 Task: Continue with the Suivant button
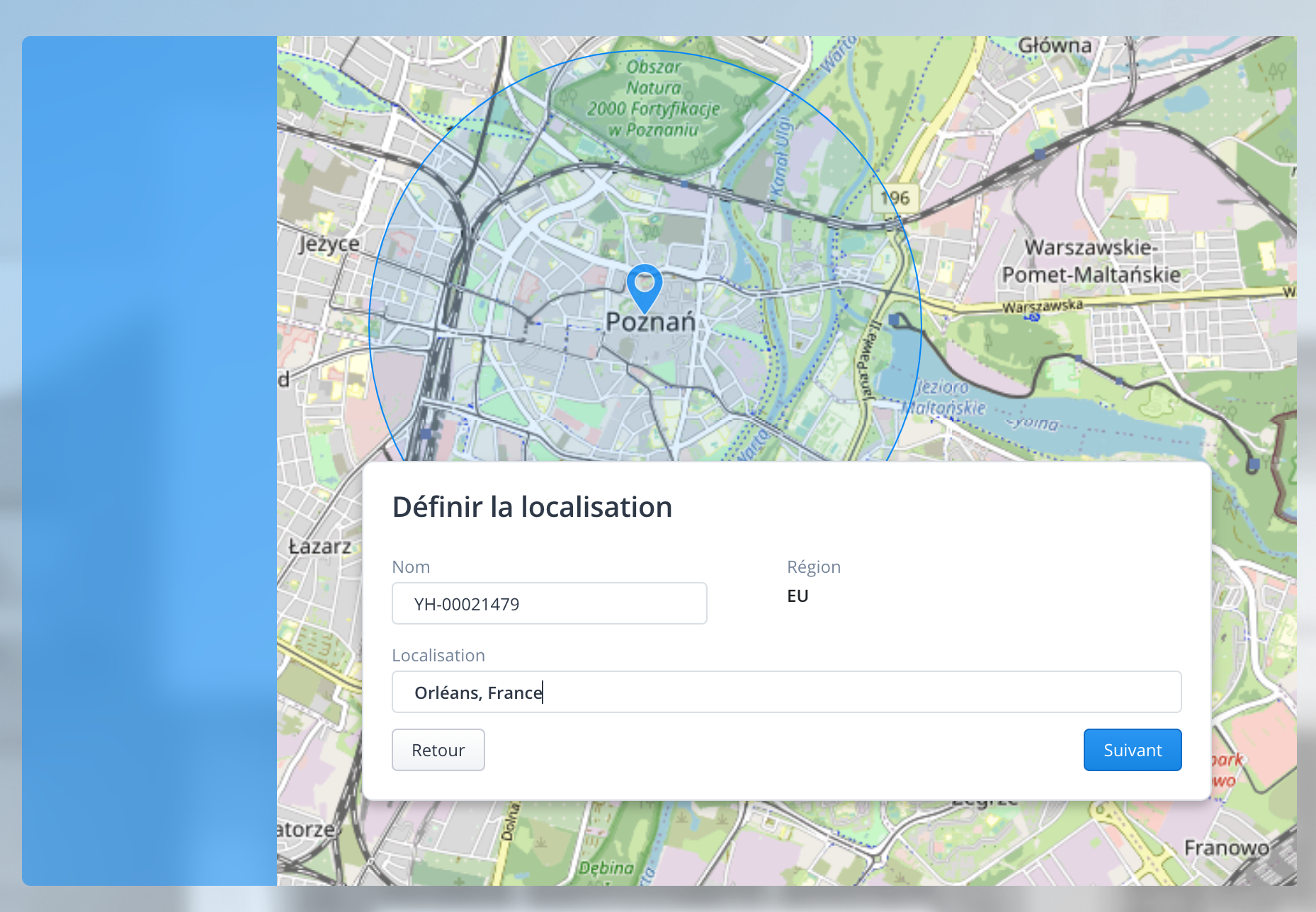pyautogui.click(x=1133, y=750)
